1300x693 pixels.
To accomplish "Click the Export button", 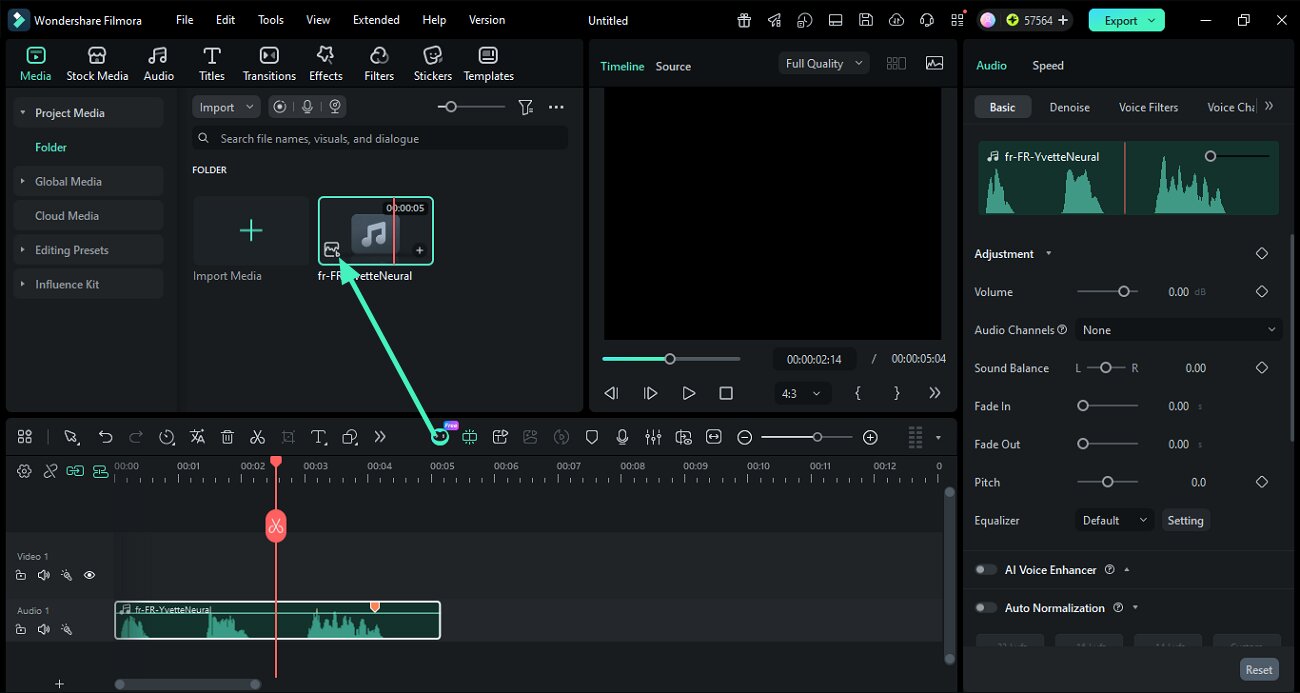I will 1127,20.
